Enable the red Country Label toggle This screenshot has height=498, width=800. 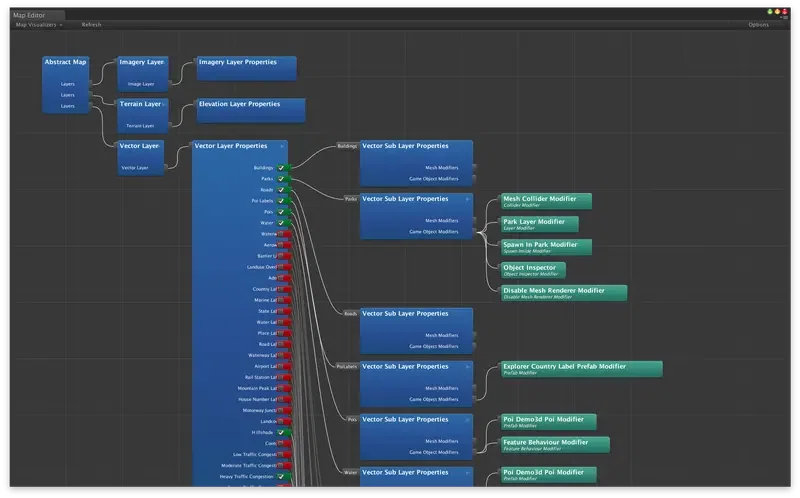tap(284, 289)
